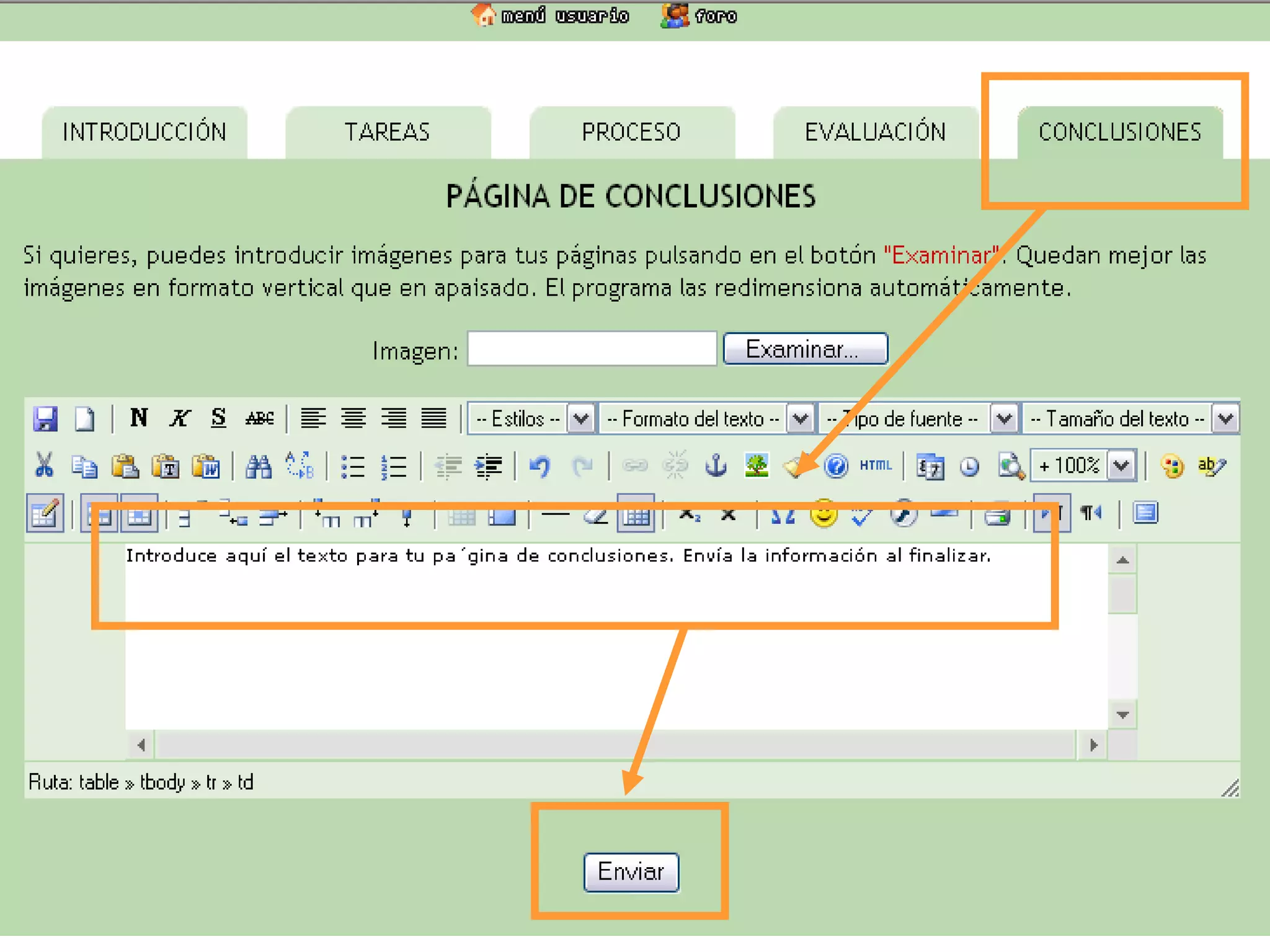Switch to the EVALUACIÓN tab
This screenshot has height=952, width=1270.
[875, 132]
